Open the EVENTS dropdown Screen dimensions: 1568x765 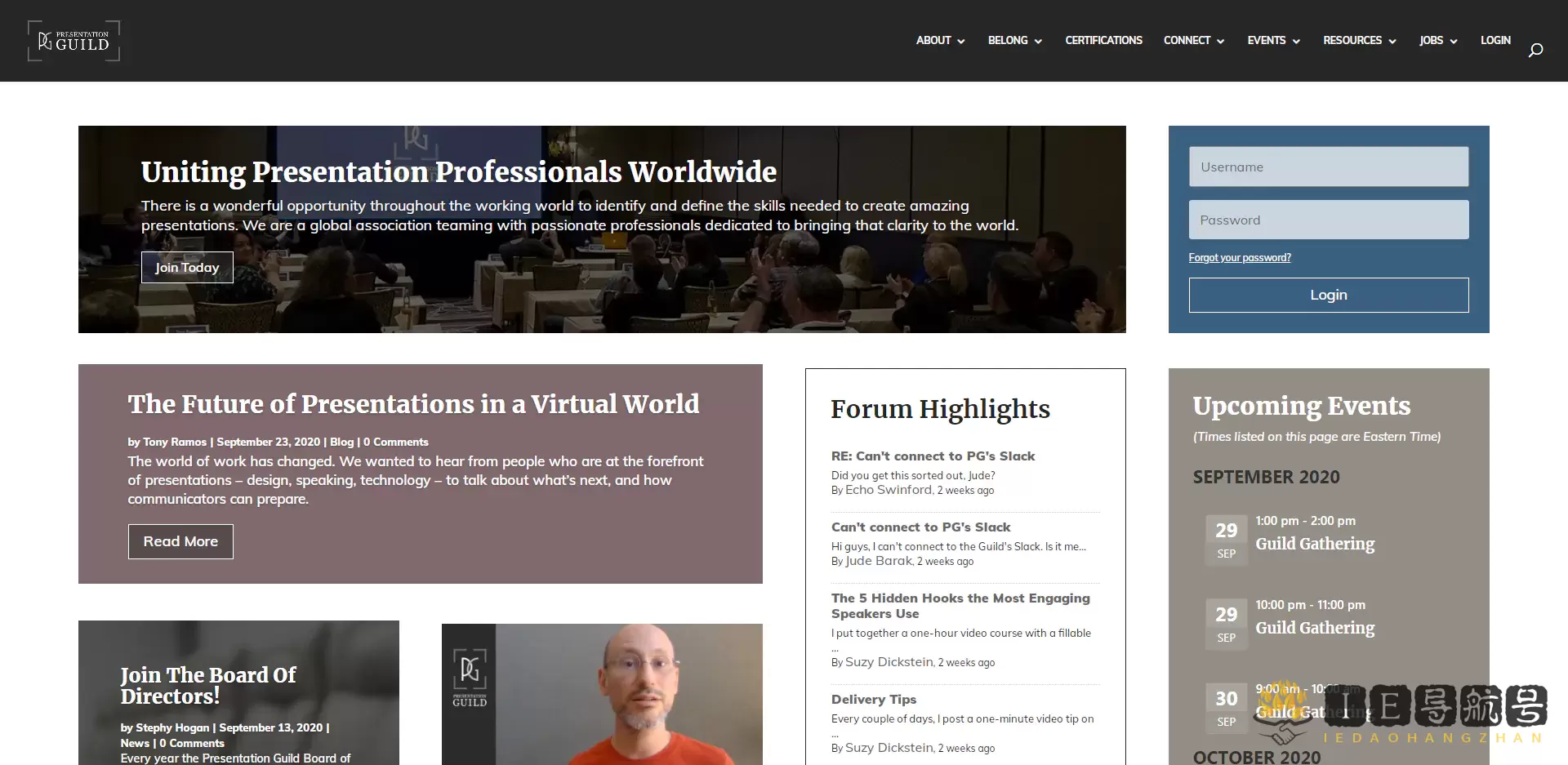(x=1266, y=40)
